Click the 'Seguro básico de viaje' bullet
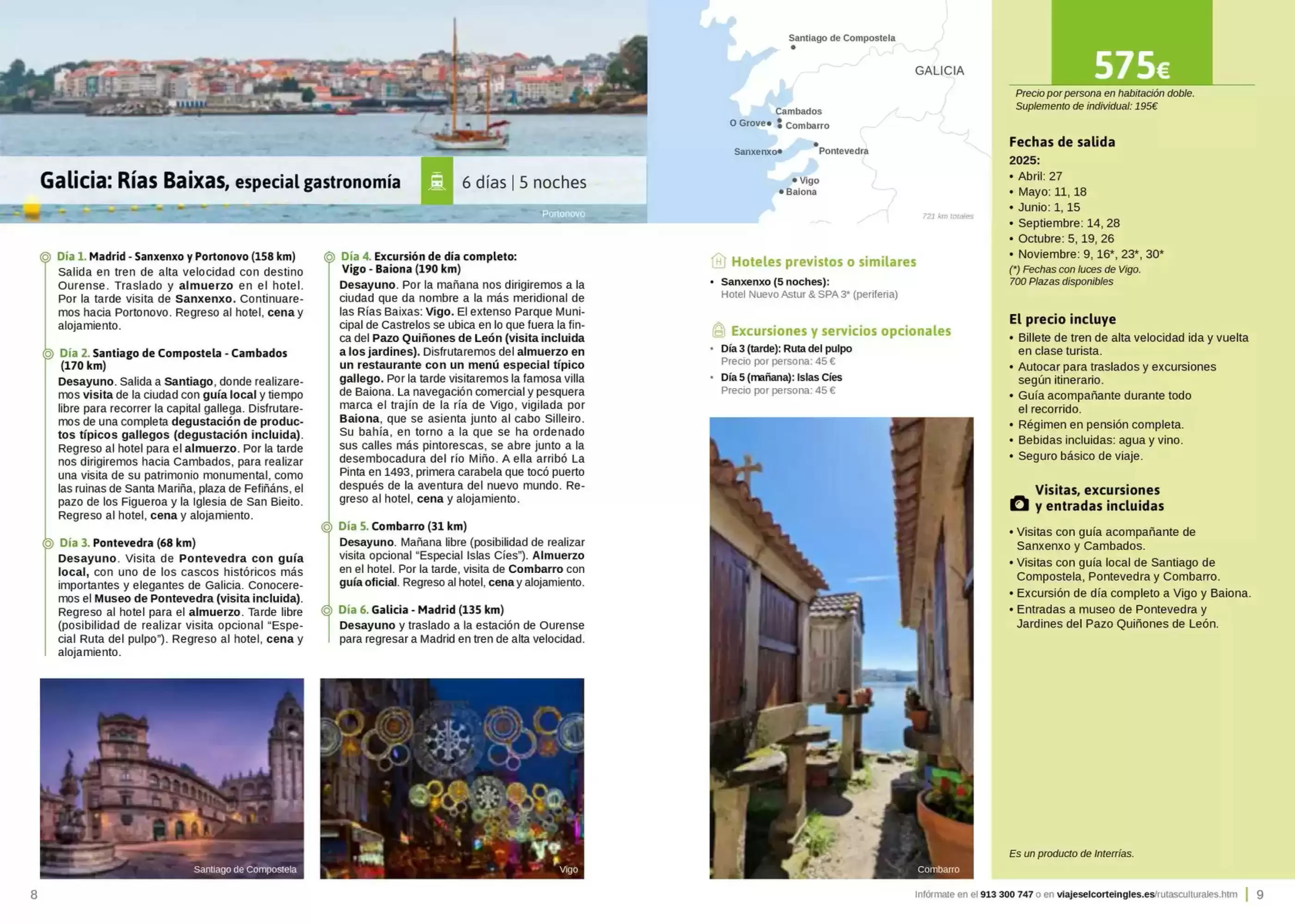1295x924 pixels. 1081,456
